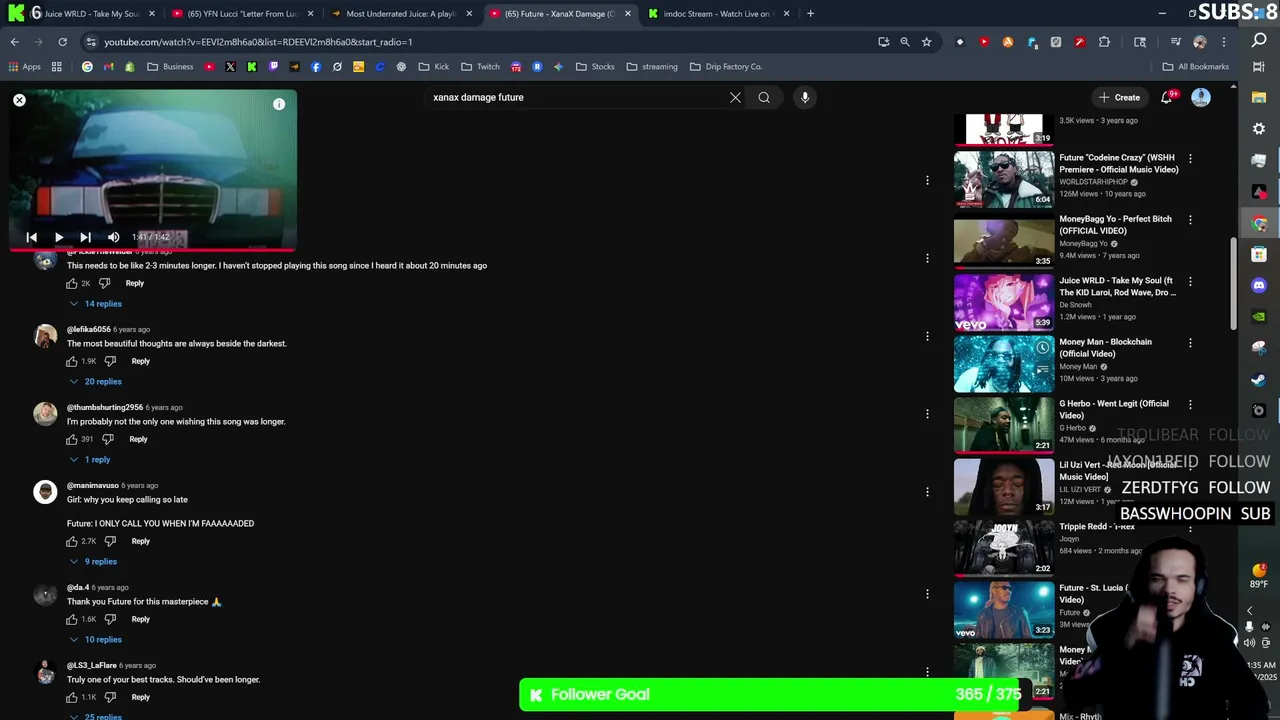Open Future 'Codeine Crazy' thumbnail

tap(1003, 178)
